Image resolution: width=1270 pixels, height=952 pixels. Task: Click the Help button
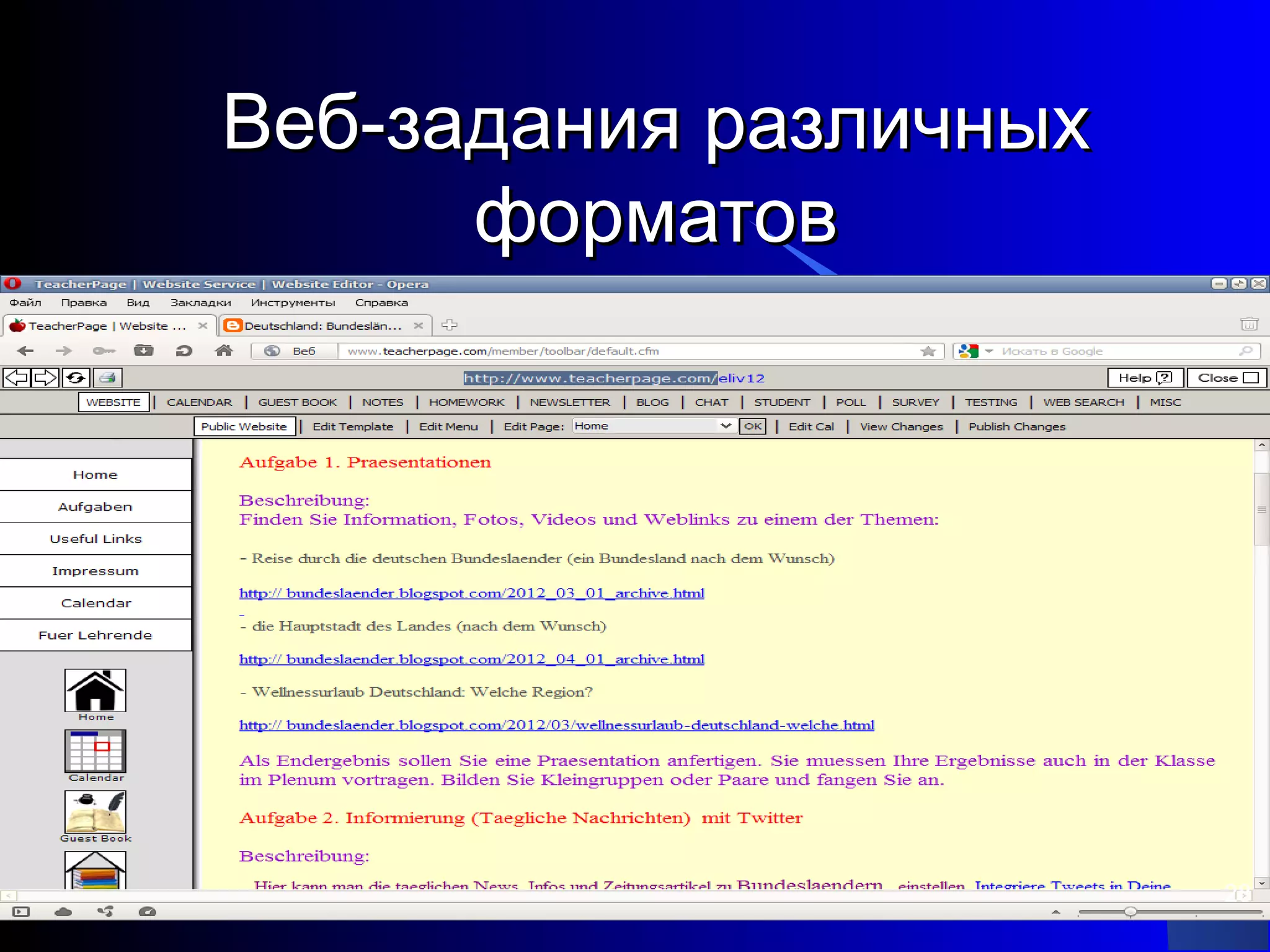(1145, 377)
